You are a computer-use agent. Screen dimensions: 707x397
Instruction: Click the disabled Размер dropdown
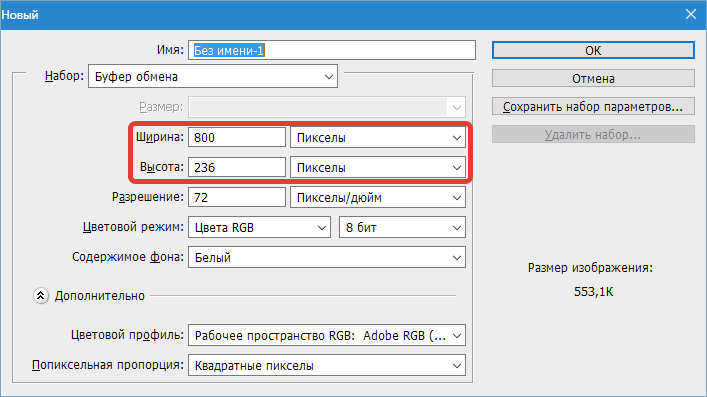tap(327, 107)
